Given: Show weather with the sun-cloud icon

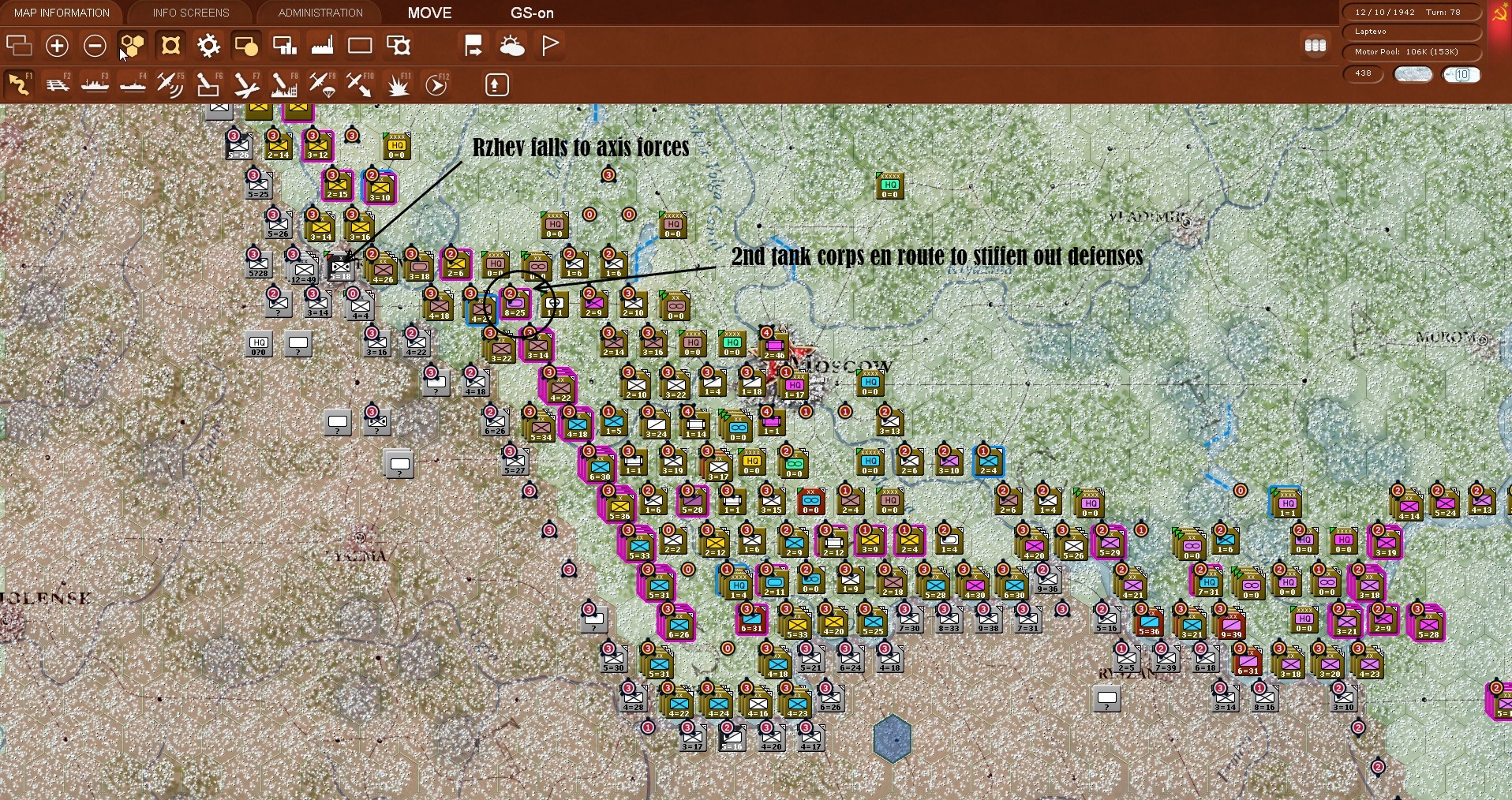Looking at the screenshot, I should (x=512, y=46).
